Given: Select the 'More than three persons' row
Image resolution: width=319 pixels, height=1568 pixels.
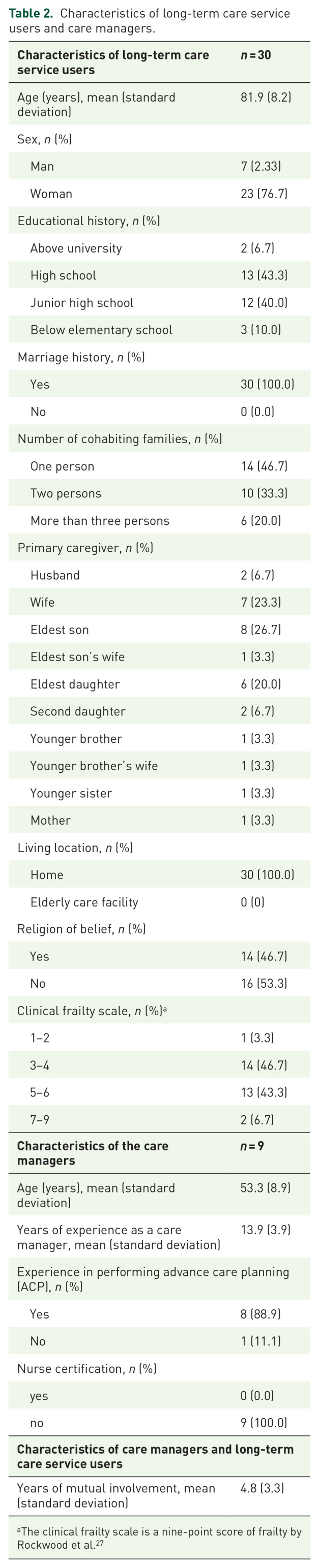Looking at the screenshot, I should click(99, 521).
